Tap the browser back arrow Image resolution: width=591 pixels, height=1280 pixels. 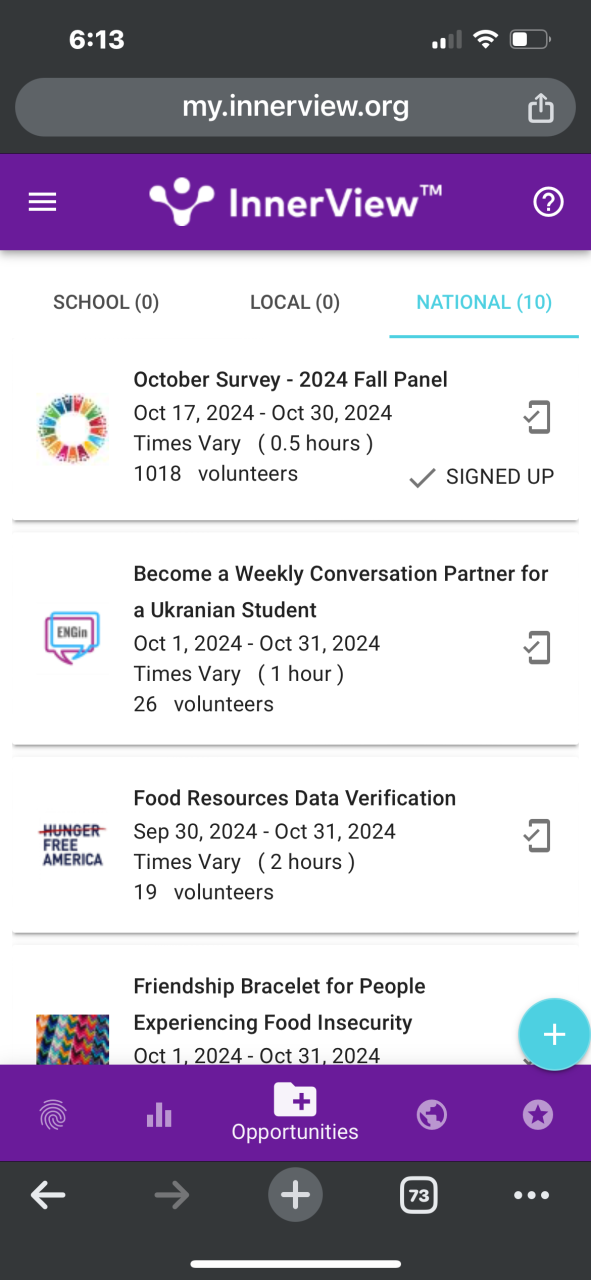pyautogui.click(x=48, y=1195)
